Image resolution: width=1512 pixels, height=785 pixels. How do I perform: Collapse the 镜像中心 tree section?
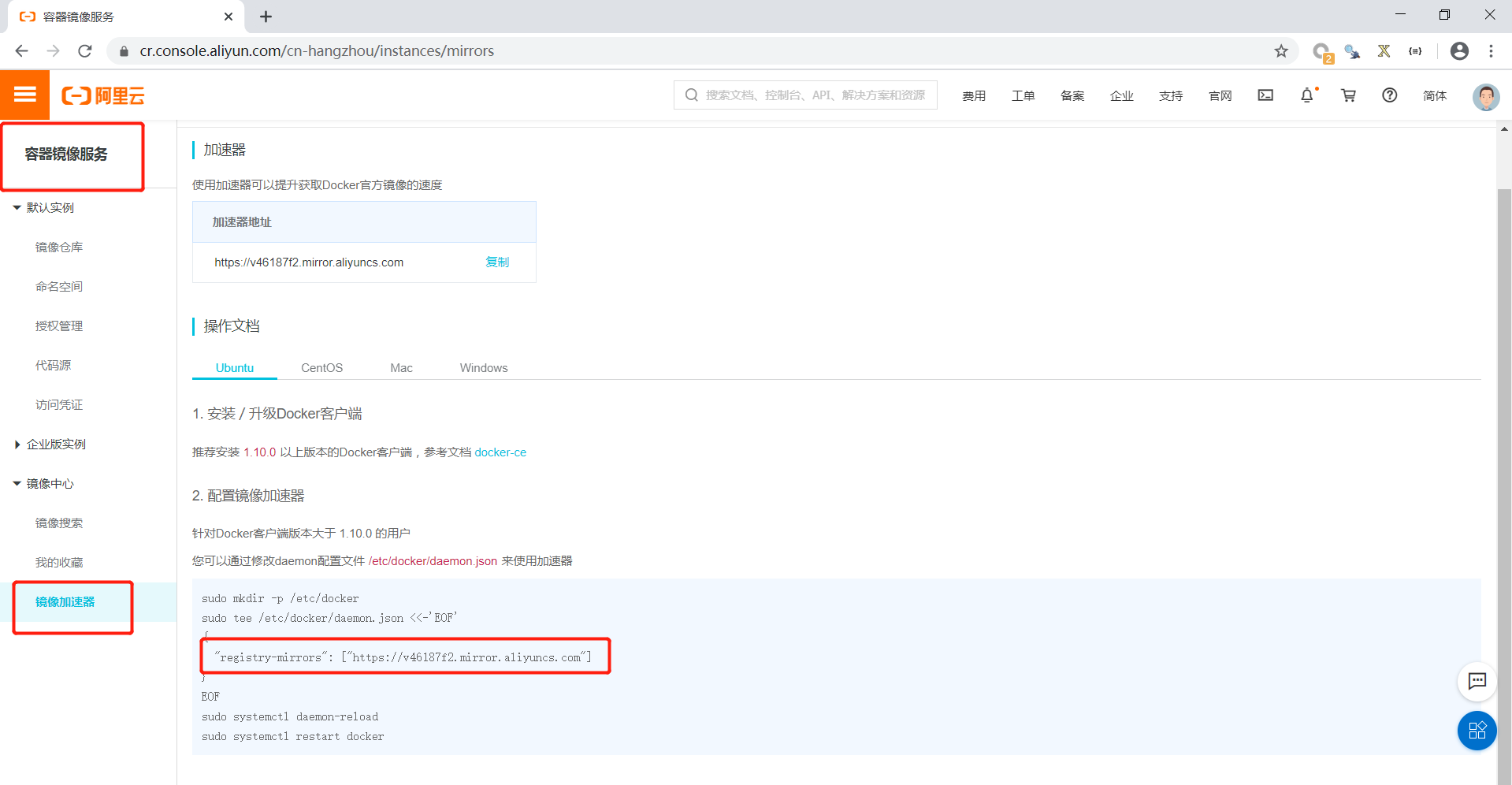(17, 484)
